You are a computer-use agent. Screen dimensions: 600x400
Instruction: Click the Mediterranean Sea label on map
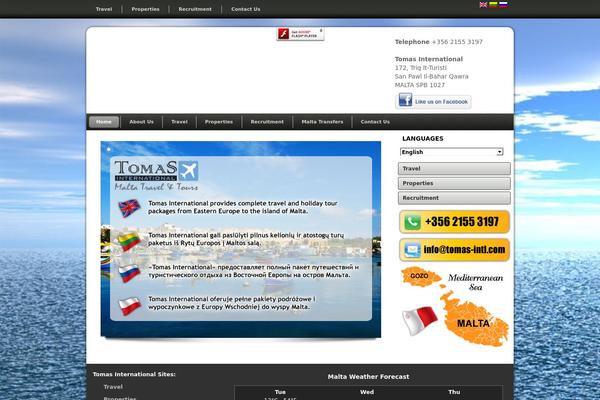click(476, 282)
